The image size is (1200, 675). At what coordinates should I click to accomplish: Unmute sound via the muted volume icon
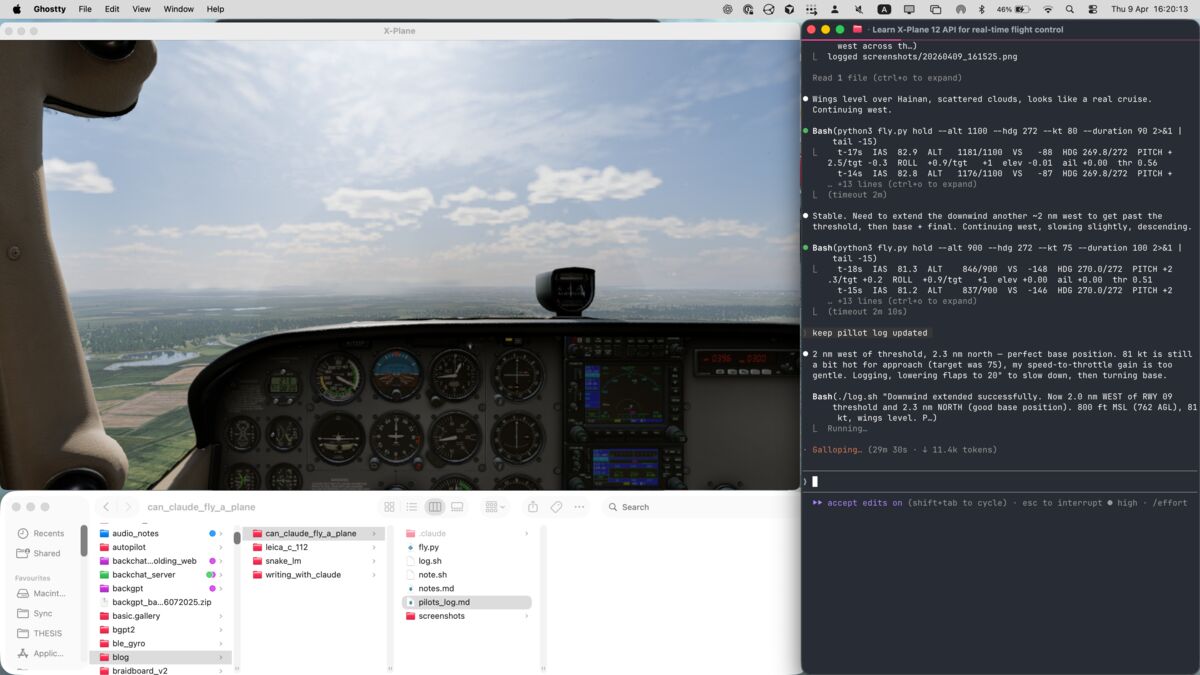[x=858, y=9]
